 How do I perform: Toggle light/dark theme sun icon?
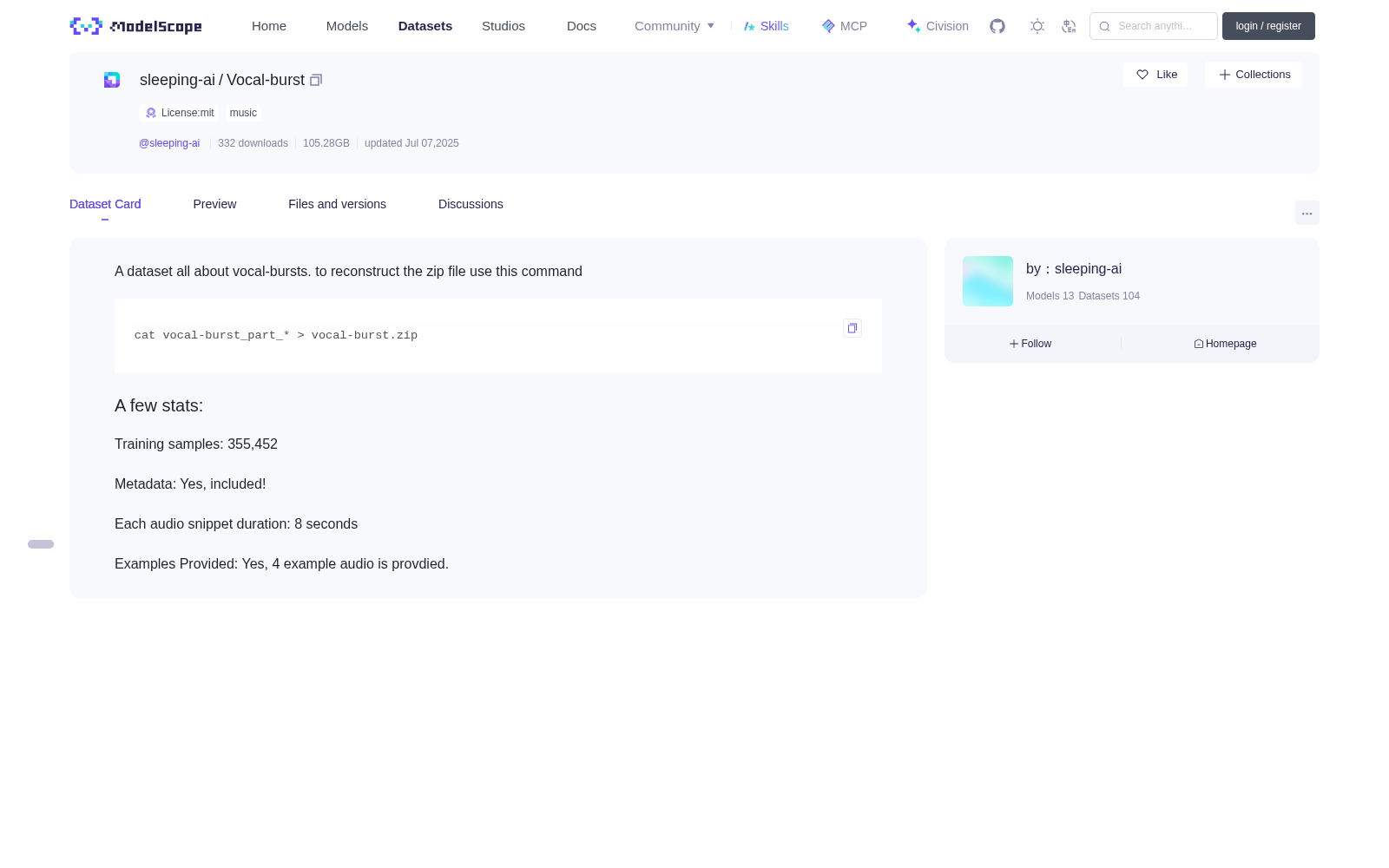tap(1037, 26)
